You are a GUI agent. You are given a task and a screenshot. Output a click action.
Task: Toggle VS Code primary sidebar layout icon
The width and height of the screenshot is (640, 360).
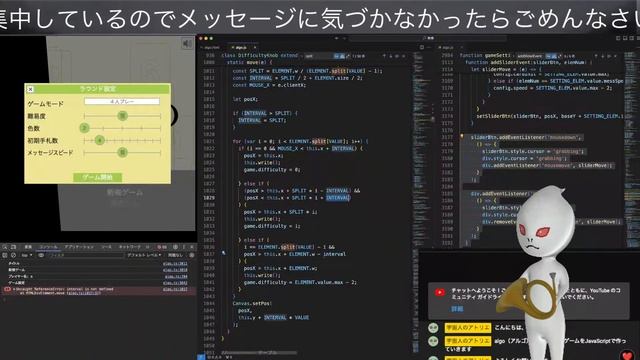(618, 38)
